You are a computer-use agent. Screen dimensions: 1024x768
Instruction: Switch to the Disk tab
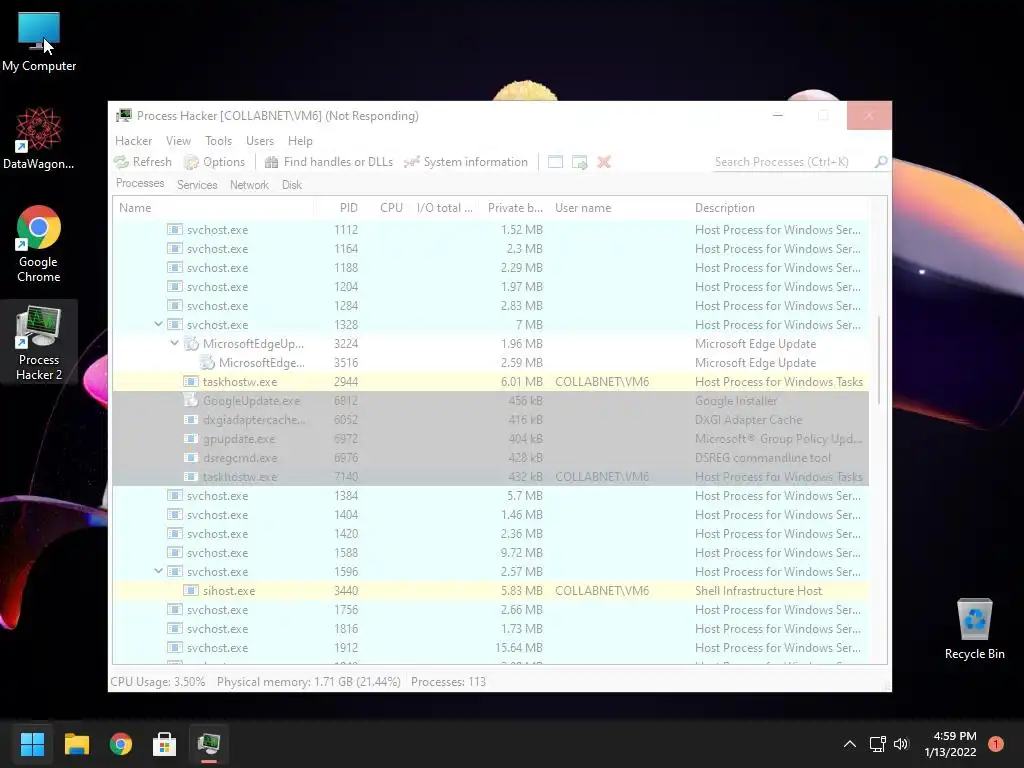292,185
